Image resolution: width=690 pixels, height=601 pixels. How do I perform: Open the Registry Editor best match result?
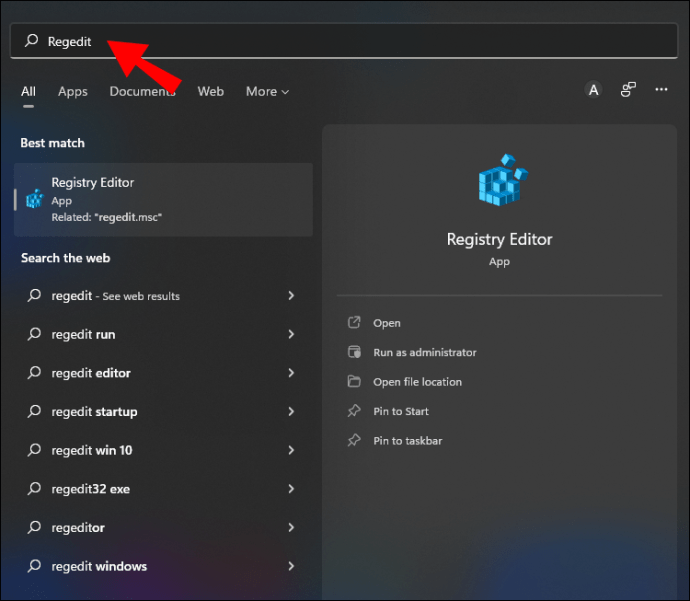tap(163, 200)
